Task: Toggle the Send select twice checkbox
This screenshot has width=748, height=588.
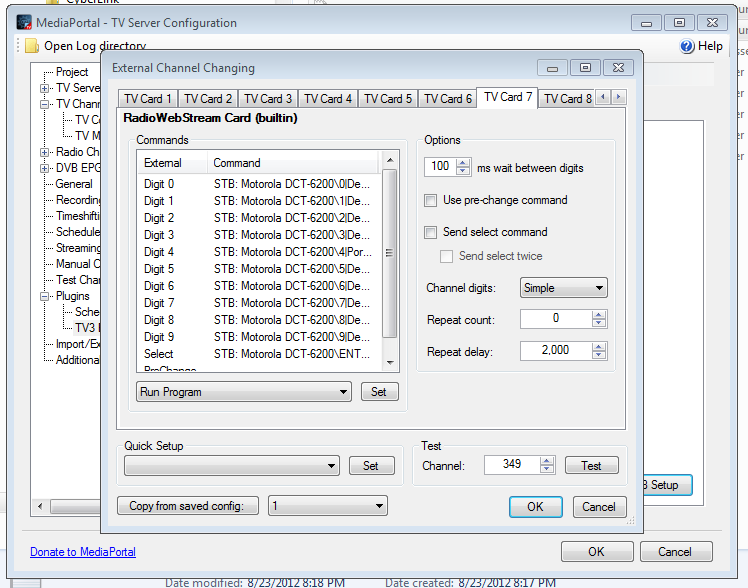Action: (x=446, y=256)
